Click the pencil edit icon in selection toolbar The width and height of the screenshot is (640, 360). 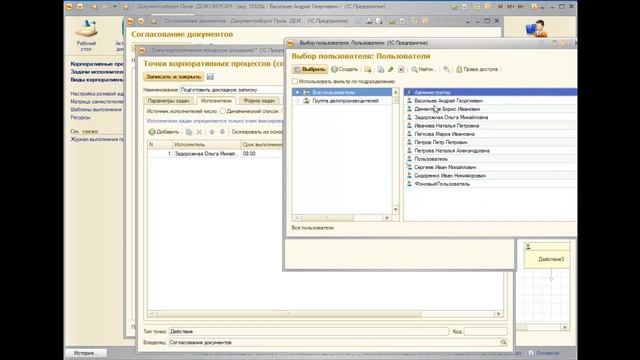coord(391,70)
